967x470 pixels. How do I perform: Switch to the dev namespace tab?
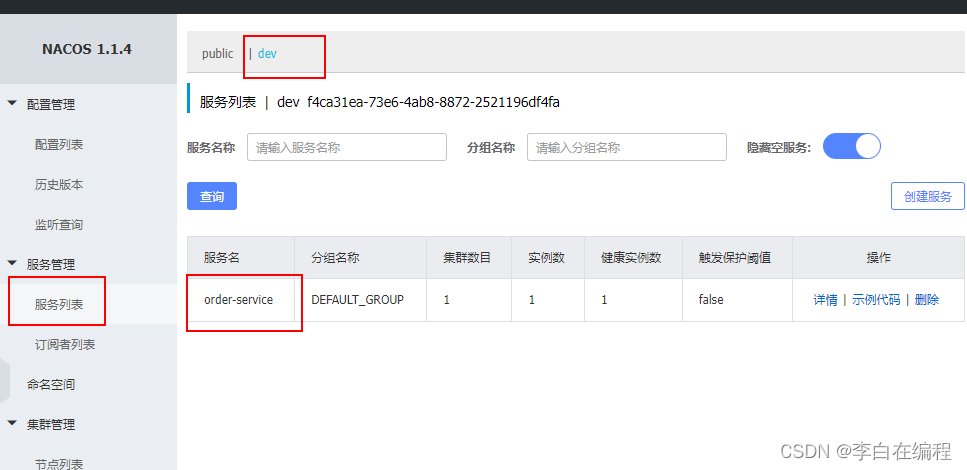[x=267, y=54]
